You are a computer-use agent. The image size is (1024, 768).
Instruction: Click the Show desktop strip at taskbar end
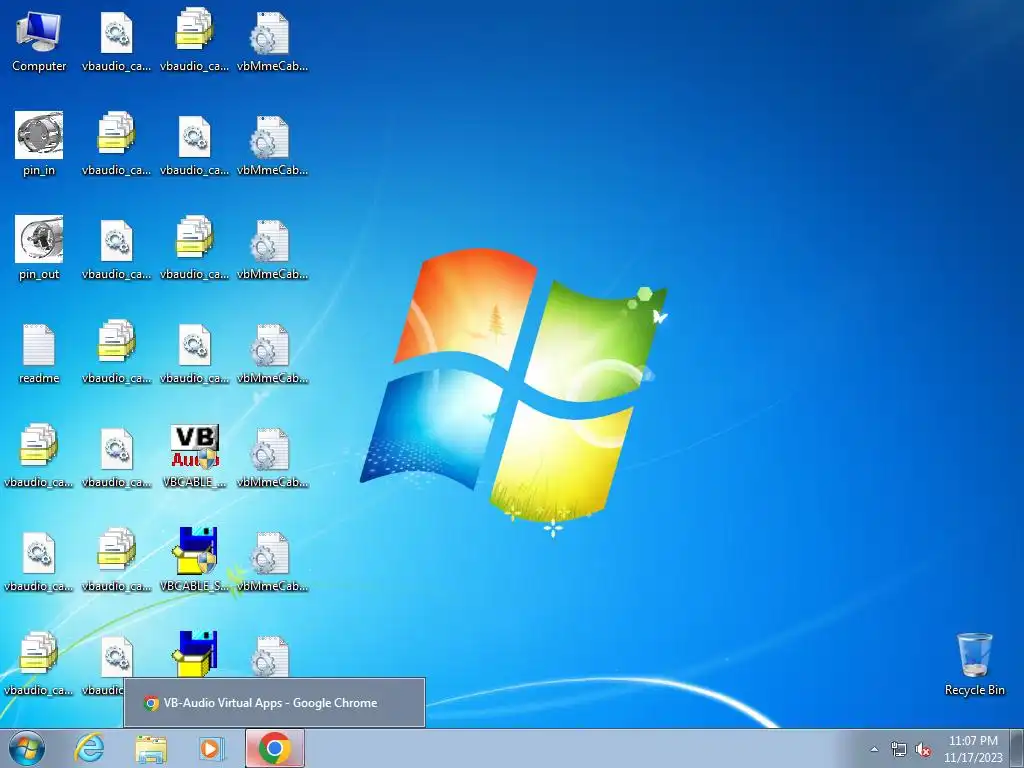[1018, 748]
